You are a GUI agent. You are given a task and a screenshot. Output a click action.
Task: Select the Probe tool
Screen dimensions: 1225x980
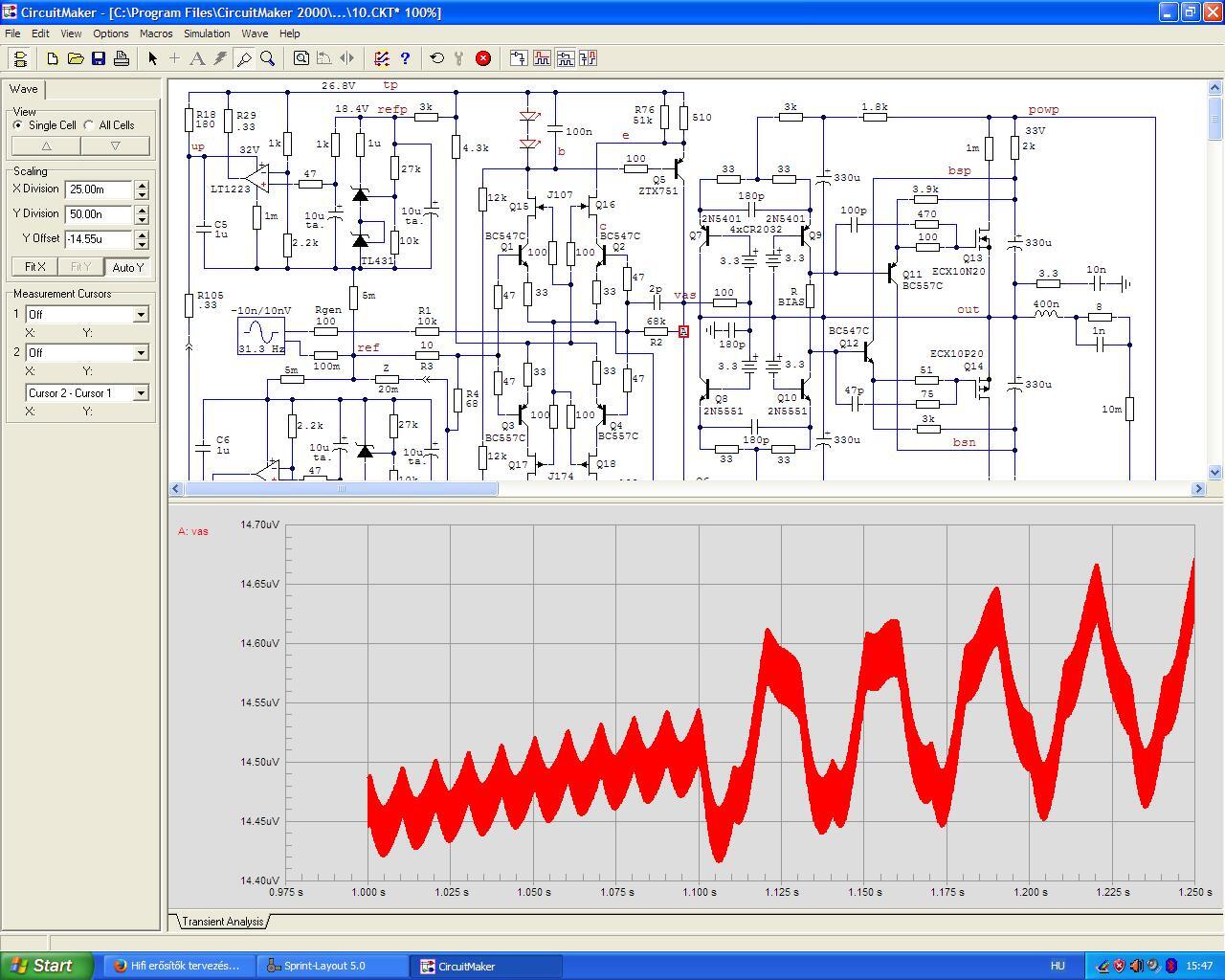(244, 58)
